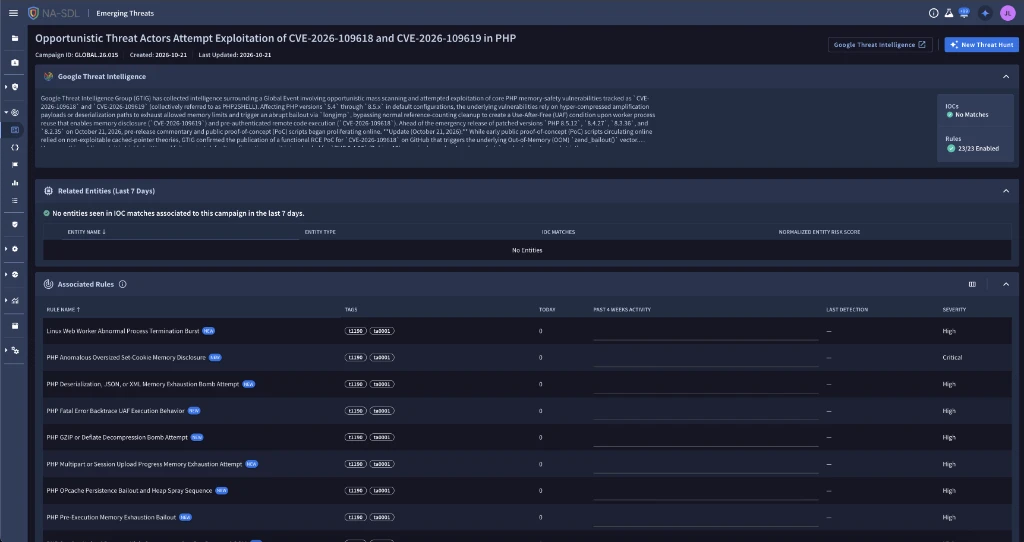Click the Last Detection column header
Screen dimensions: 1024x542
847,310
